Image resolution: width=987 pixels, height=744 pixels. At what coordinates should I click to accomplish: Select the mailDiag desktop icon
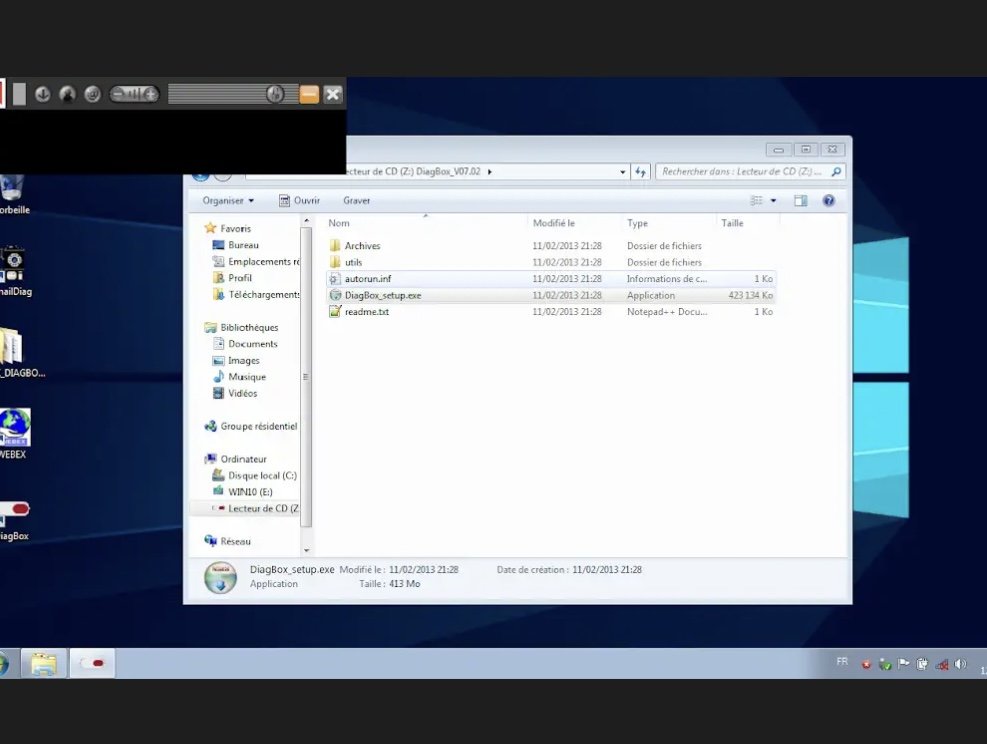click(14, 272)
